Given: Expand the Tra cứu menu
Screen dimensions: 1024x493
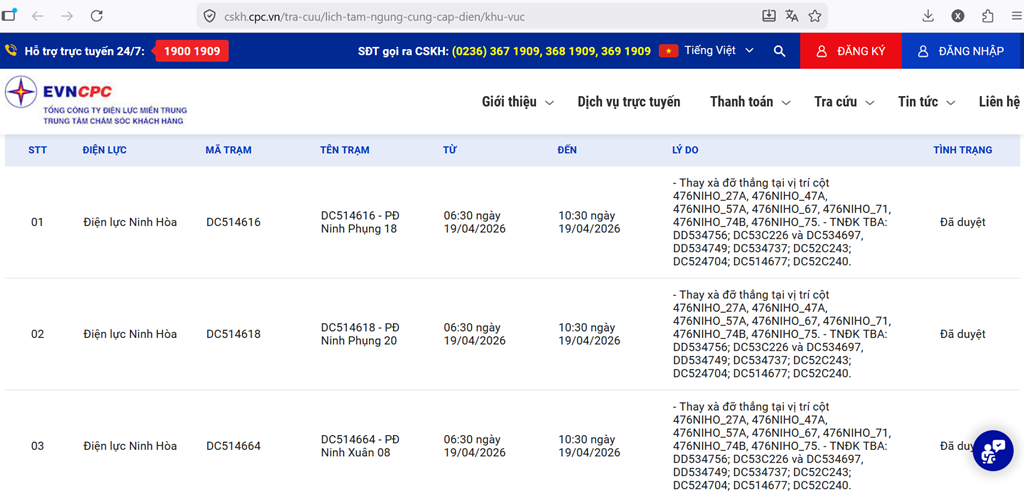Looking at the screenshot, I should coord(844,102).
